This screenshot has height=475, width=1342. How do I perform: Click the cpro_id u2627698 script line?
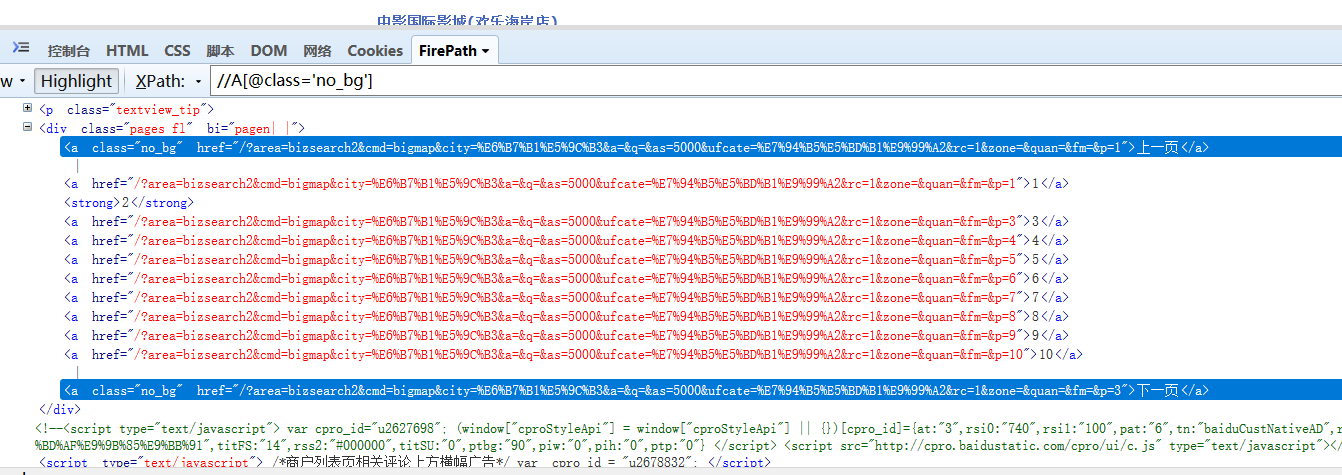(690, 428)
